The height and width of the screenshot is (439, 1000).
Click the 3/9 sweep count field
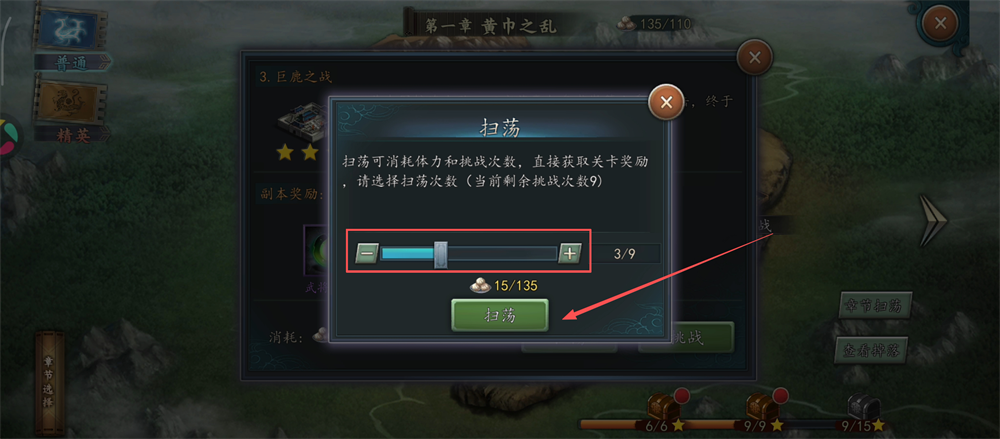[624, 253]
